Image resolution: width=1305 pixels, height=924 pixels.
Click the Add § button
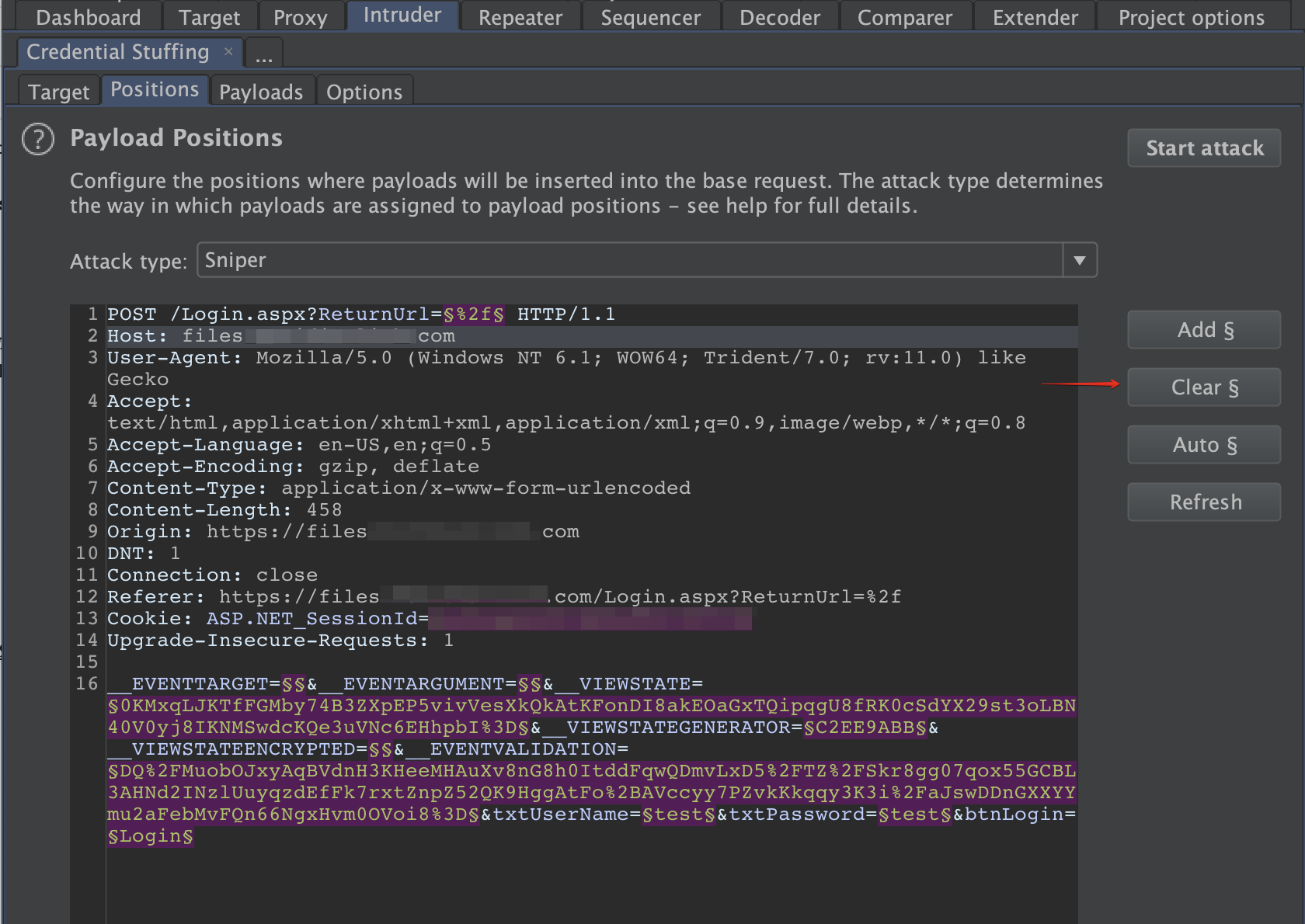(x=1203, y=330)
